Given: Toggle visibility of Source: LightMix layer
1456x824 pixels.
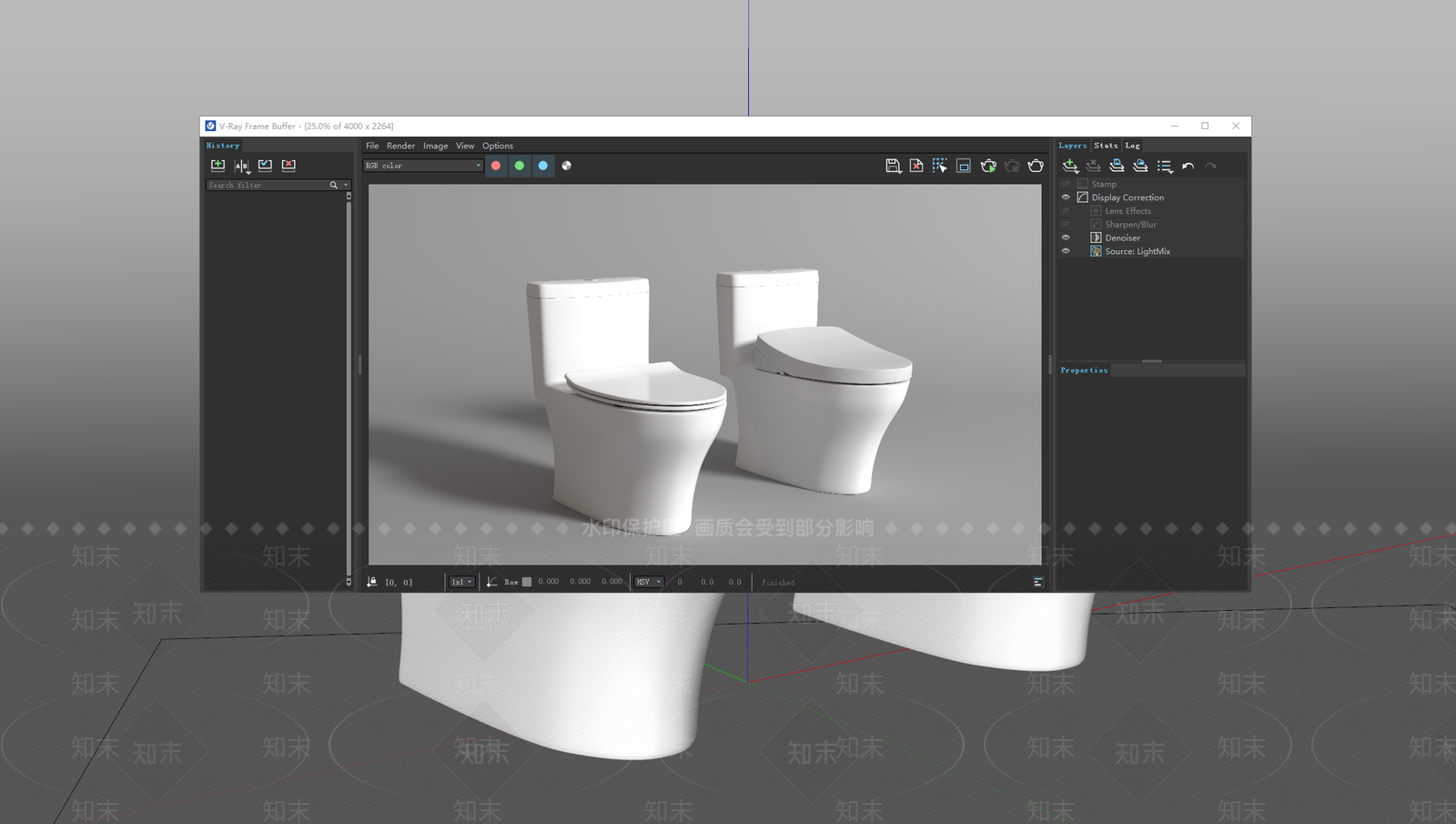Looking at the screenshot, I should tap(1066, 251).
